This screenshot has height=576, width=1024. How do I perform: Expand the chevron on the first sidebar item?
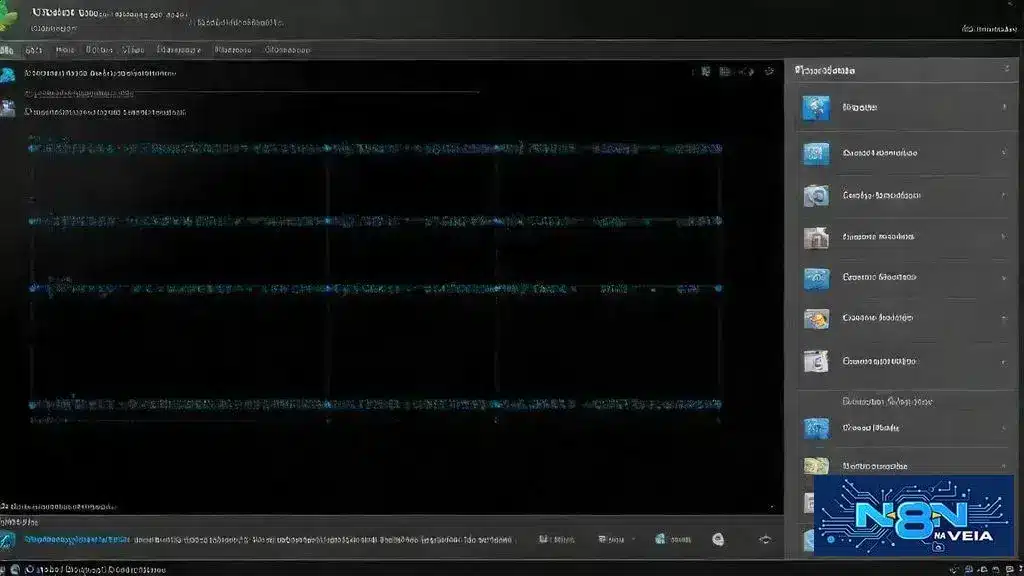point(1003,107)
